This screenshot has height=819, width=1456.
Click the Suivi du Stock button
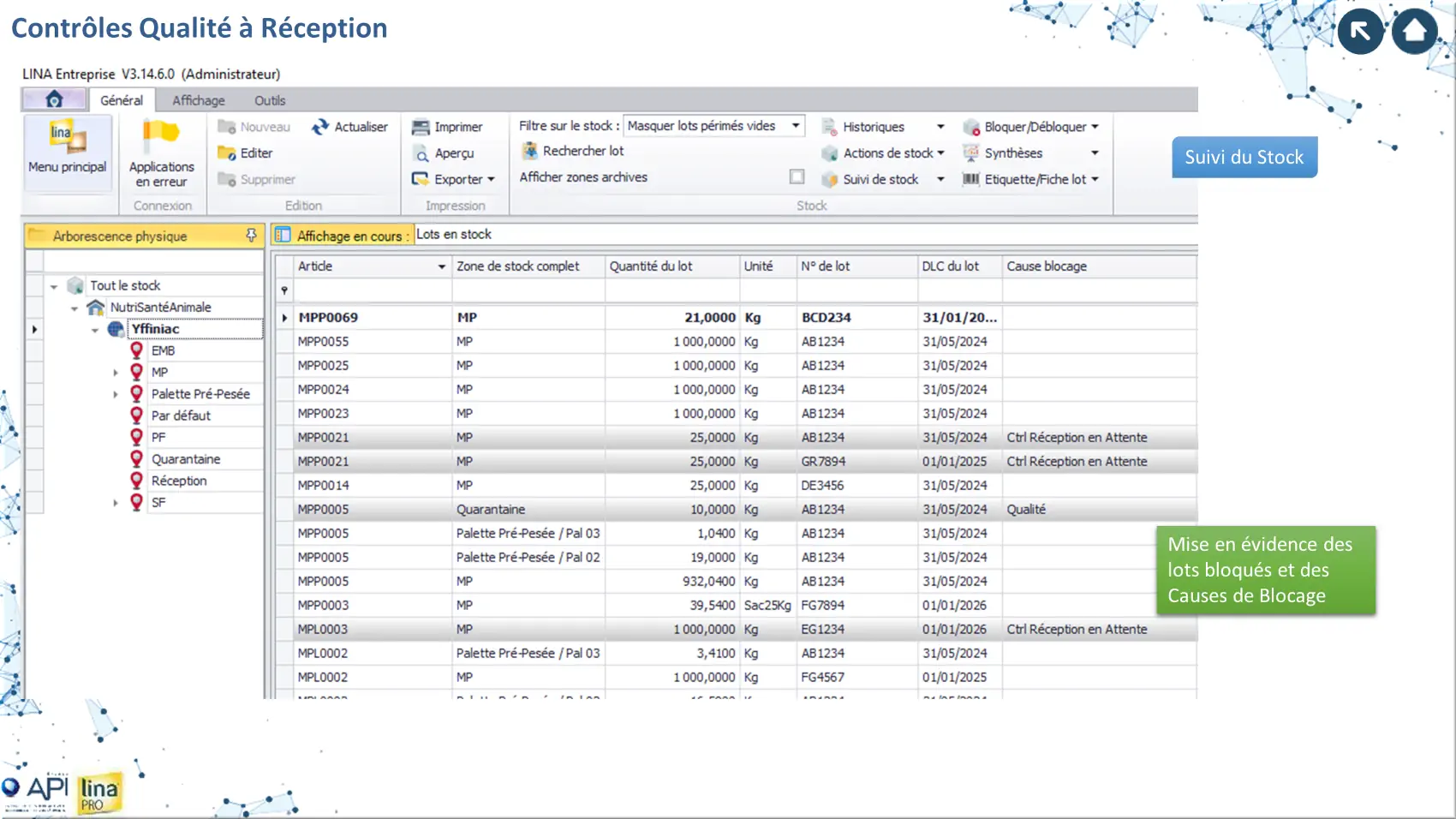[x=1244, y=157]
